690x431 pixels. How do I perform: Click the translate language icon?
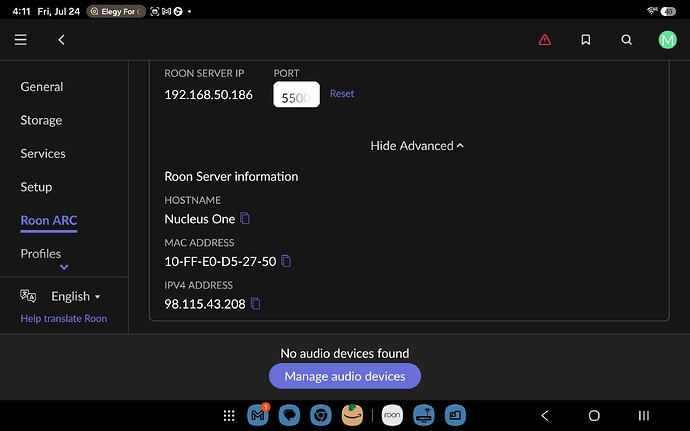click(x=28, y=296)
